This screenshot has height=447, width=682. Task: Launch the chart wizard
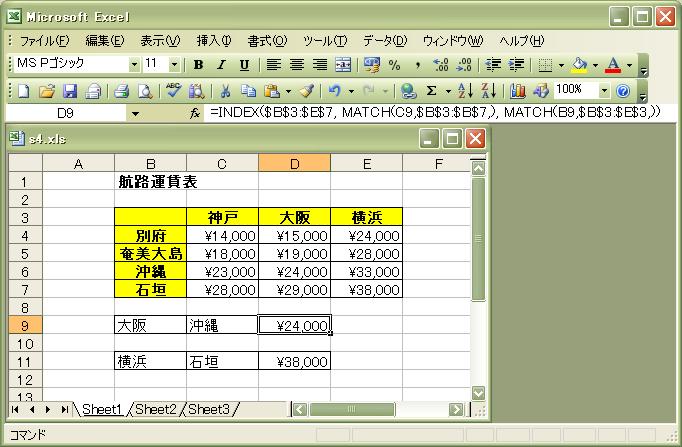pyautogui.click(x=518, y=91)
